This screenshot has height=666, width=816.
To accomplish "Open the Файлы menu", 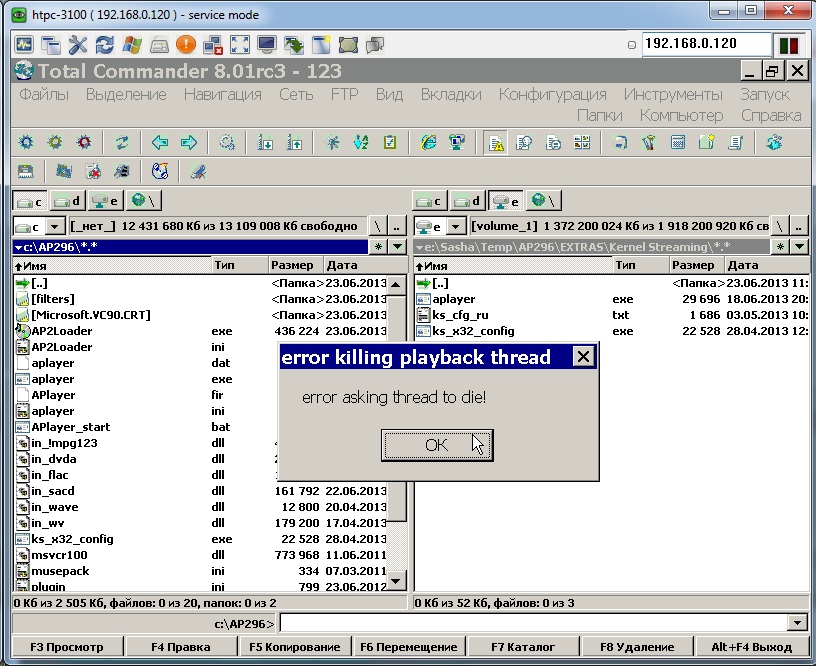I will tap(44, 94).
